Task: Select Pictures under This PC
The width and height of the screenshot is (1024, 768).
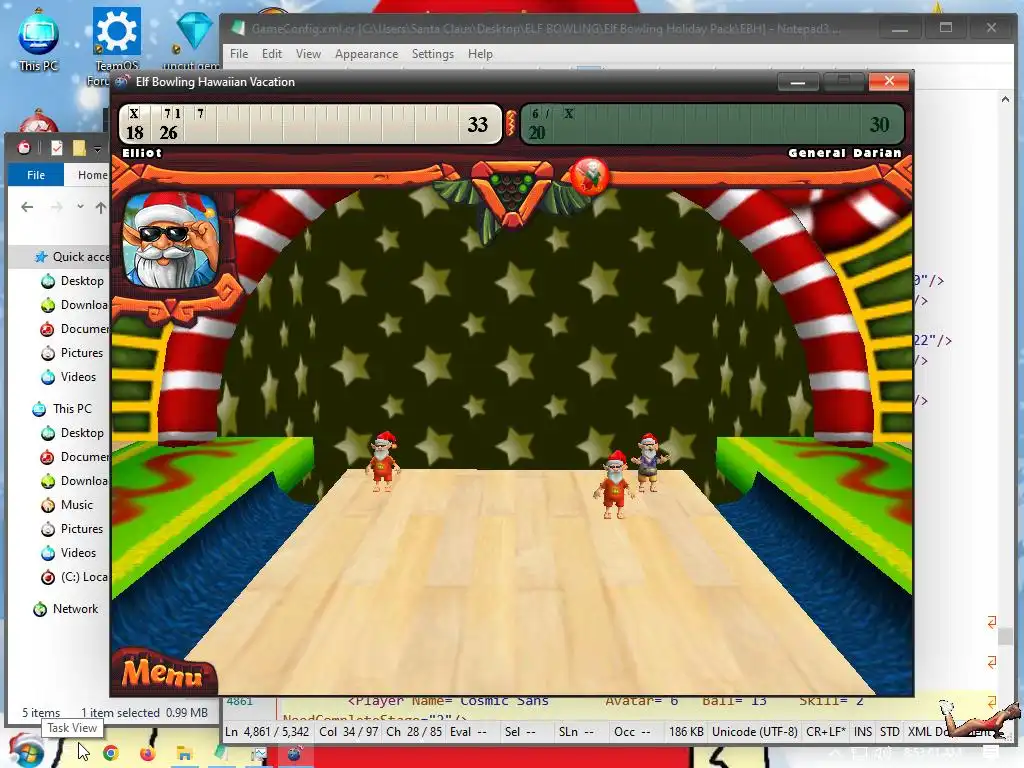Action: 82,529
